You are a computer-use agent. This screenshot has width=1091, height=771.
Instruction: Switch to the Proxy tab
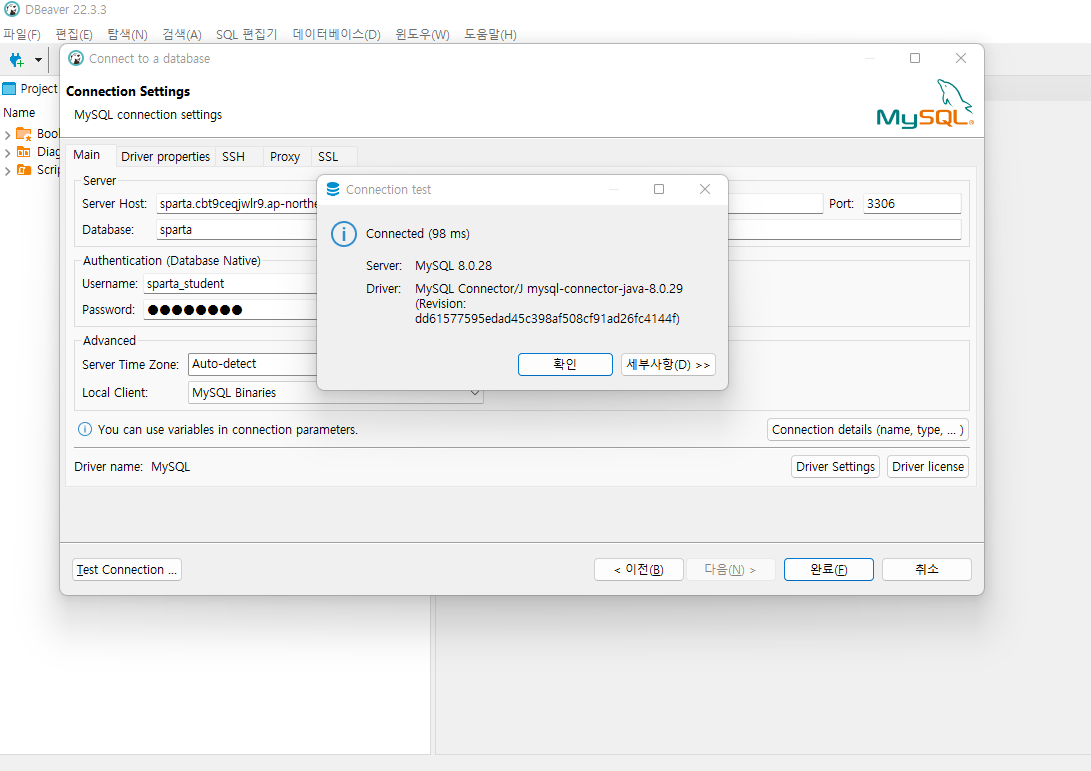click(285, 157)
